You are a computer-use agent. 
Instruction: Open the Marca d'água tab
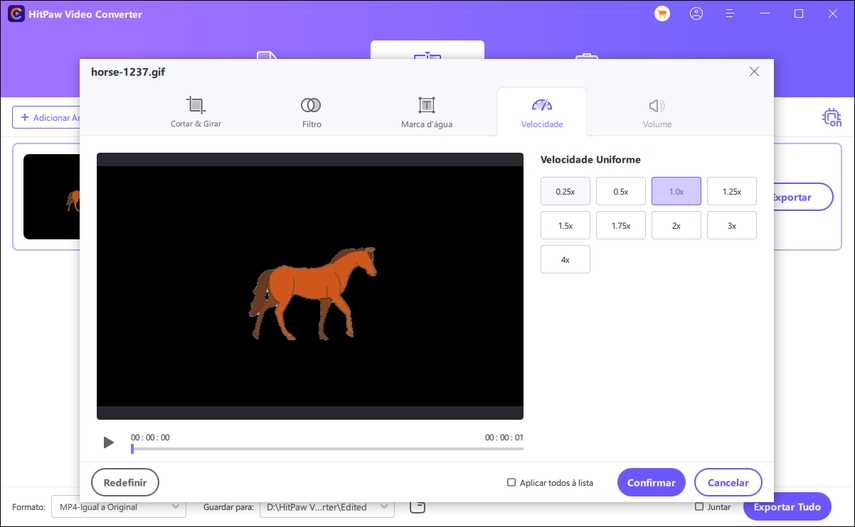[x=426, y=112]
